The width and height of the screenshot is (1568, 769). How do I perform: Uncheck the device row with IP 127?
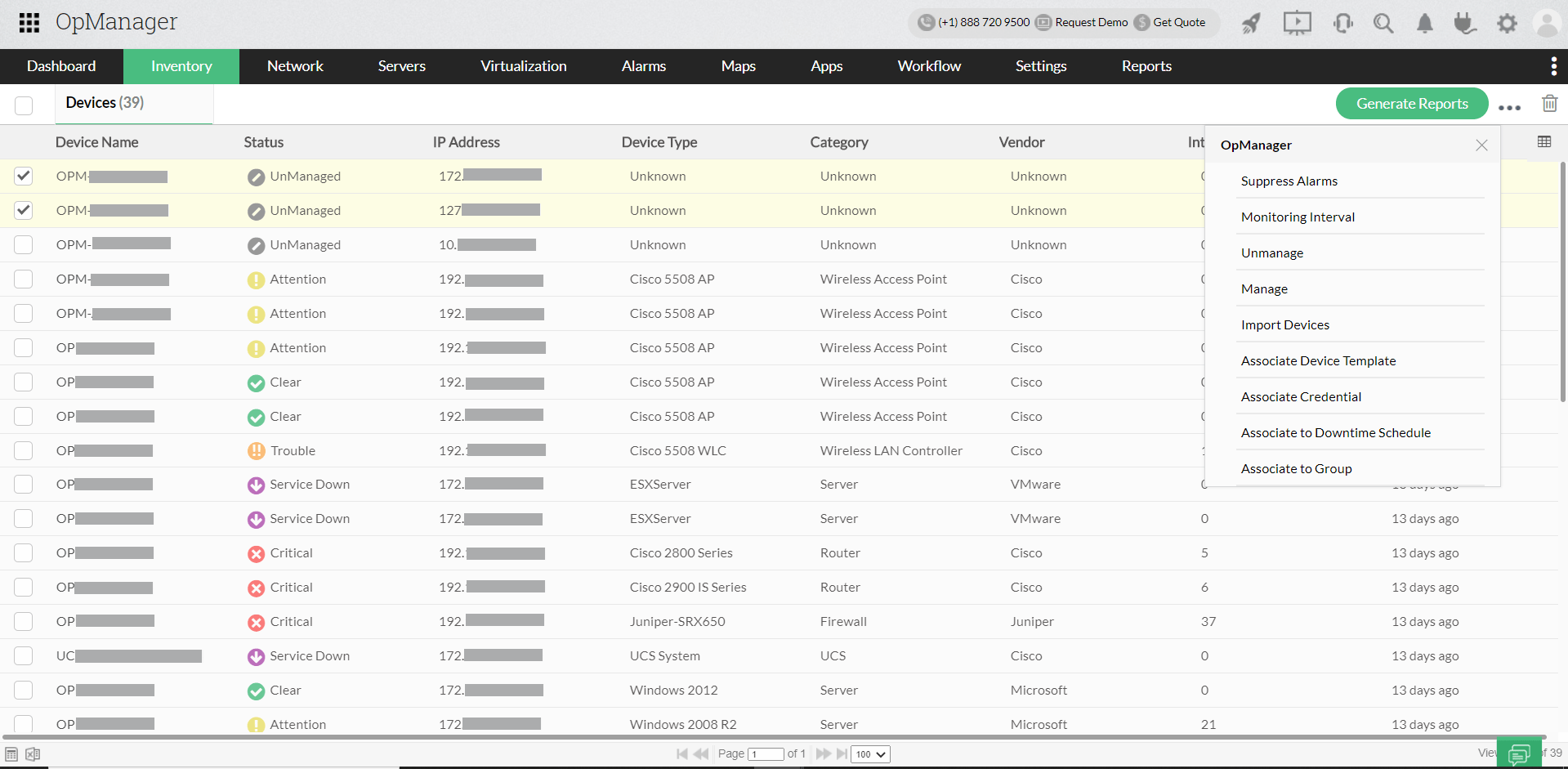(x=24, y=210)
